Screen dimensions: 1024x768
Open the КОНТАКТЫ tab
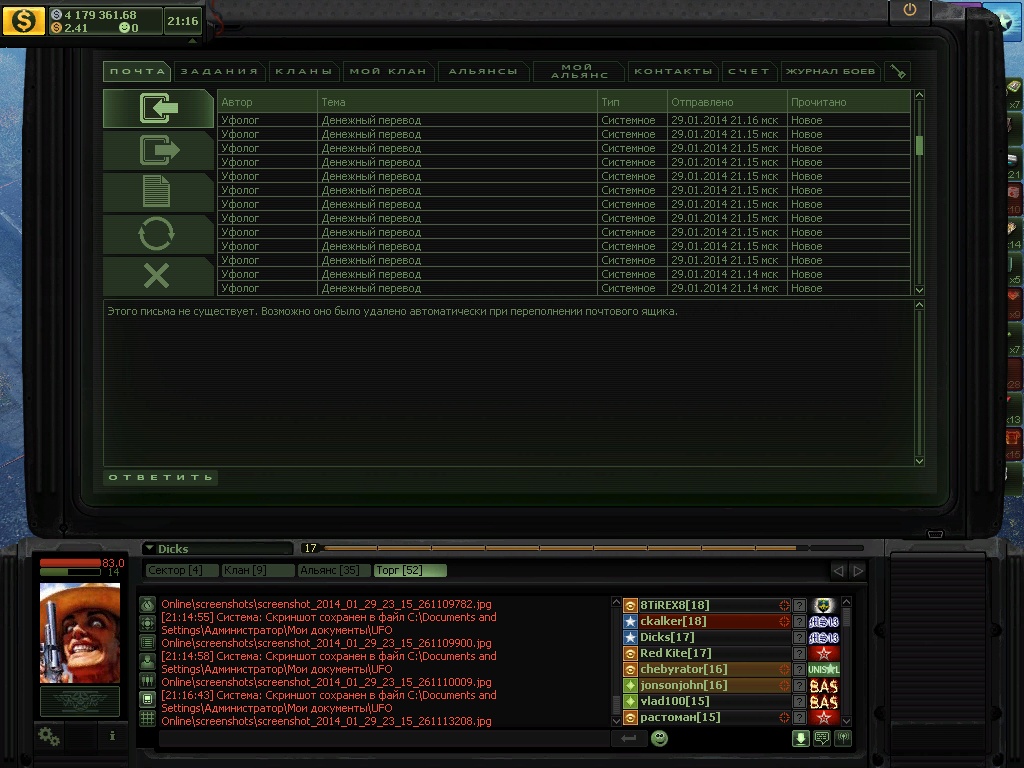click(673, 71)
